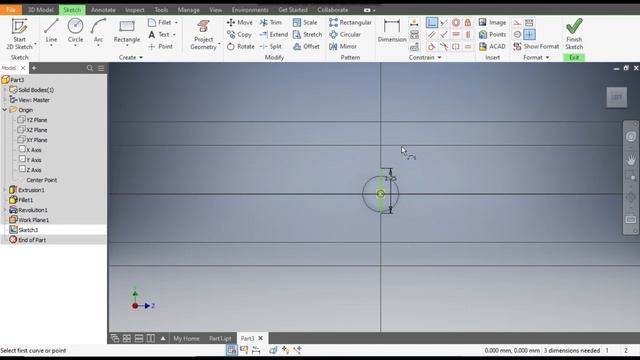
Task: Open the Manage ribbon tab
Action: (x=188, y=10)
